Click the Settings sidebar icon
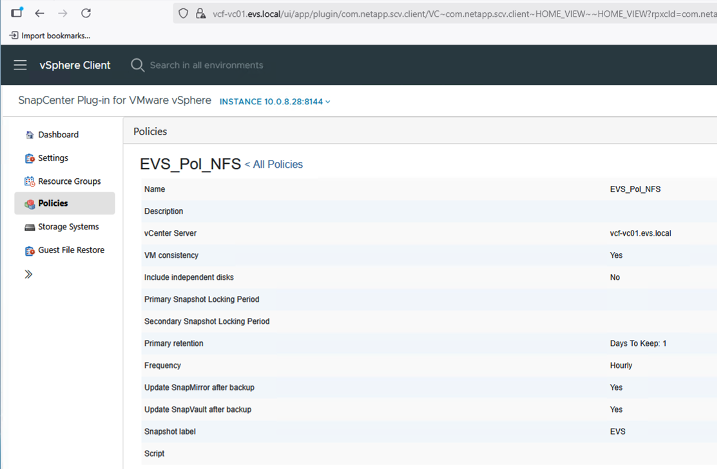Viewport: 718px width, 470px height. pos(30,158)
